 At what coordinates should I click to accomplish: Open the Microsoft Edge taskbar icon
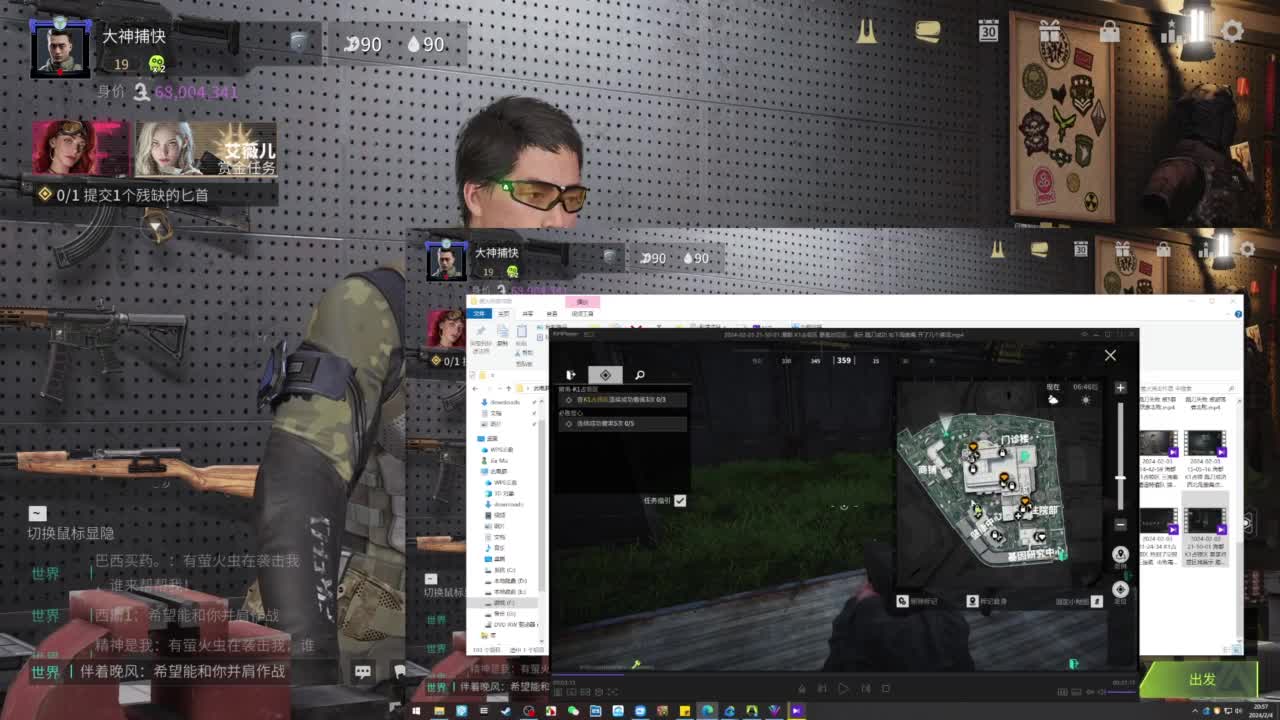pos(707,711)
